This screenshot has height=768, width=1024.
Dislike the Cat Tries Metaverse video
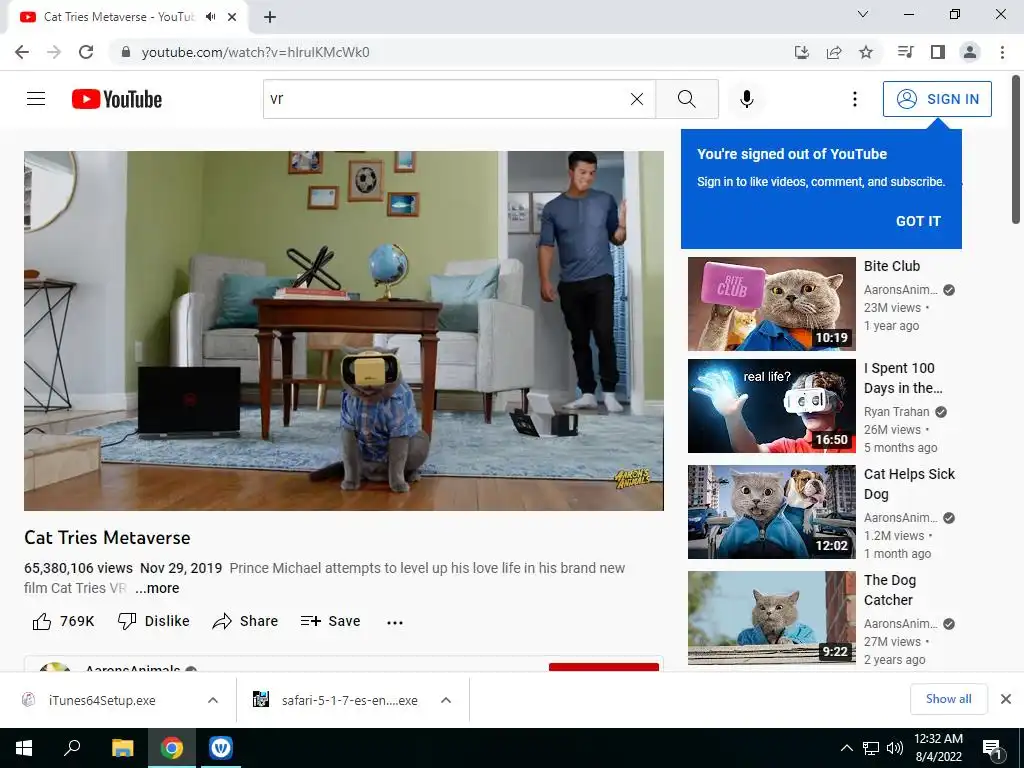click(x=153, y=621)
